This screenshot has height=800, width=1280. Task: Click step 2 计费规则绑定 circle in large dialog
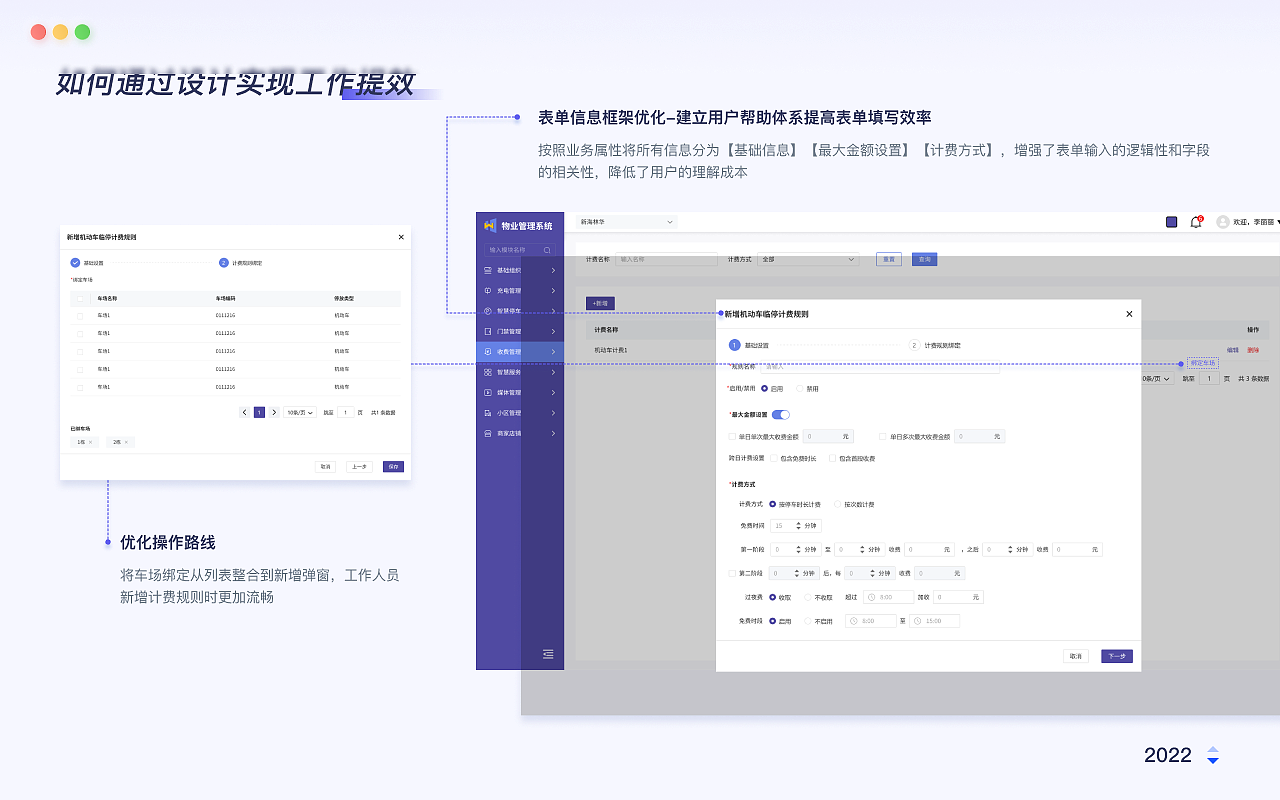[914, 345]
